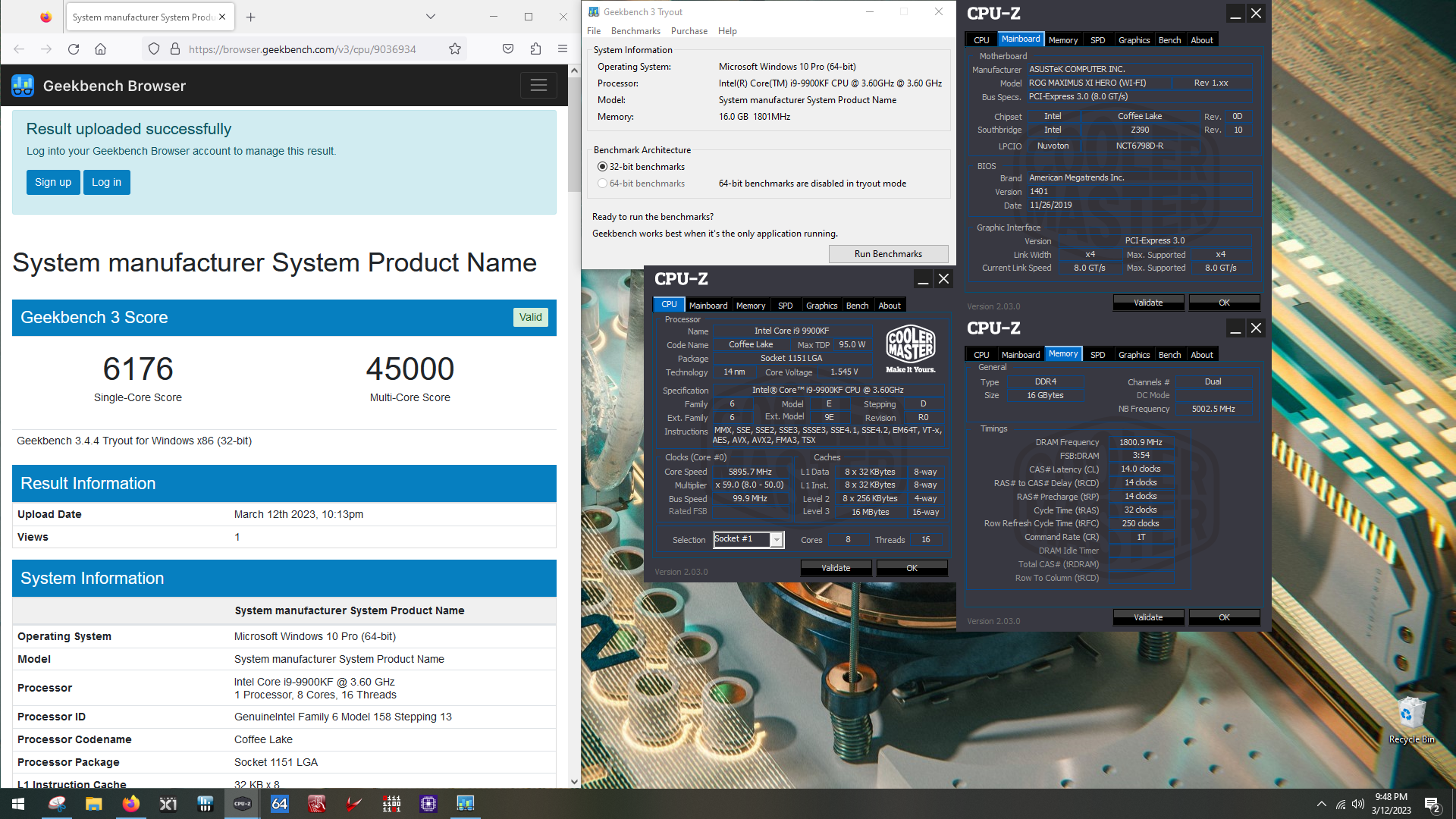Click the CPU-Z taskbar icon
The image size is (1456, 819).
[x=243, y=804]
